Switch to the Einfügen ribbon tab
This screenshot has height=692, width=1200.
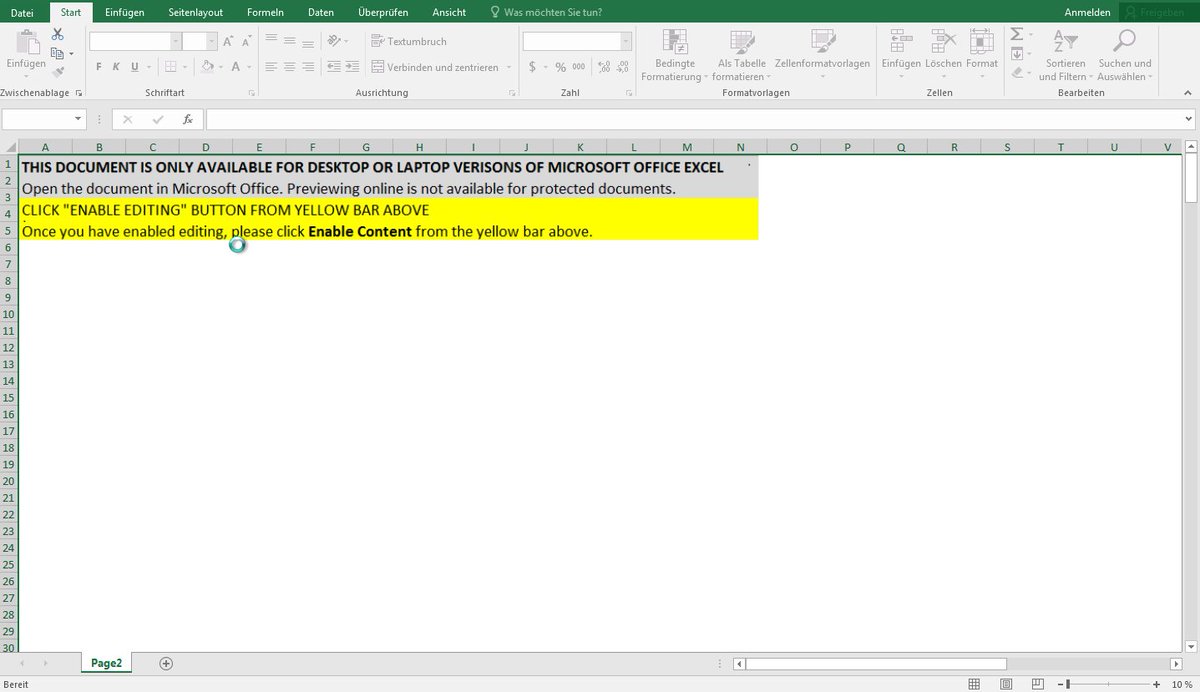[x=125, y=12]
